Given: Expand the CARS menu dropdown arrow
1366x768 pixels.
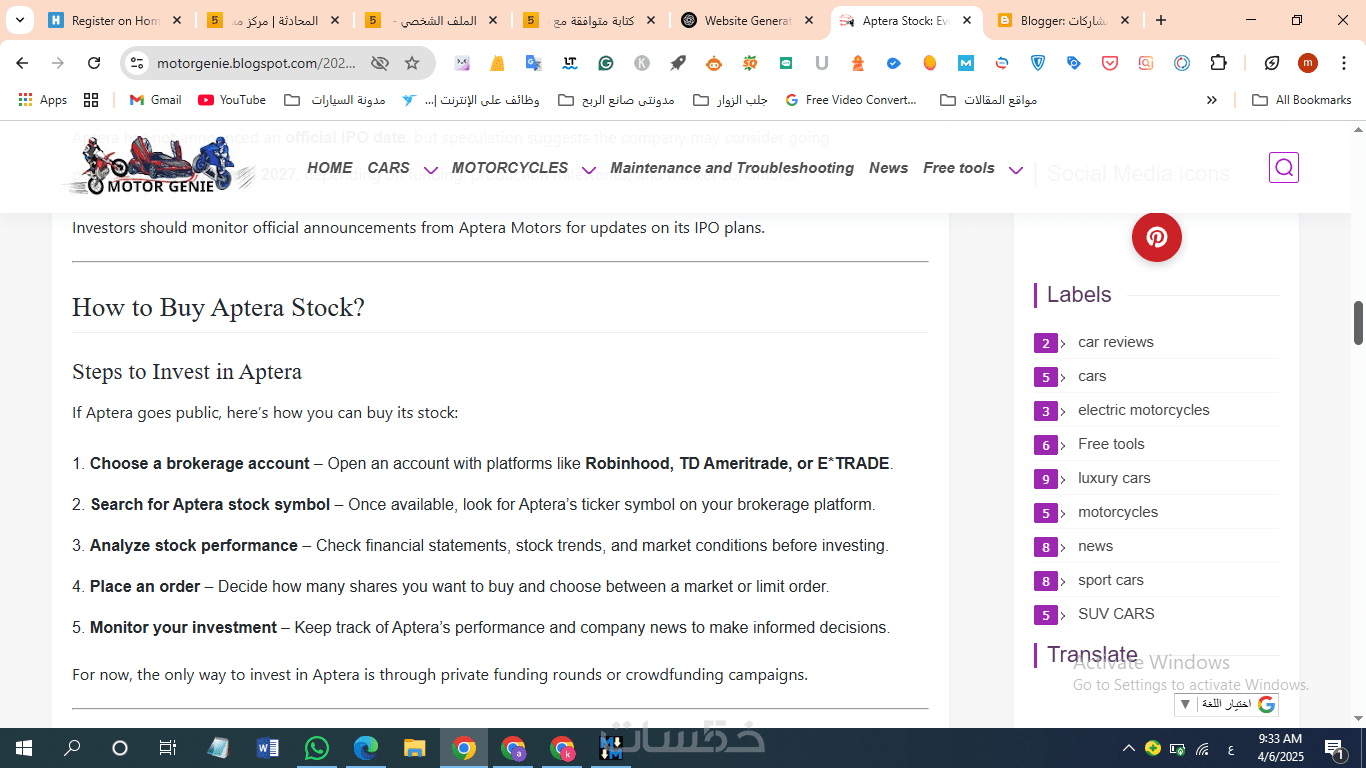Looking at the screenshot, I should click(431, 170).
